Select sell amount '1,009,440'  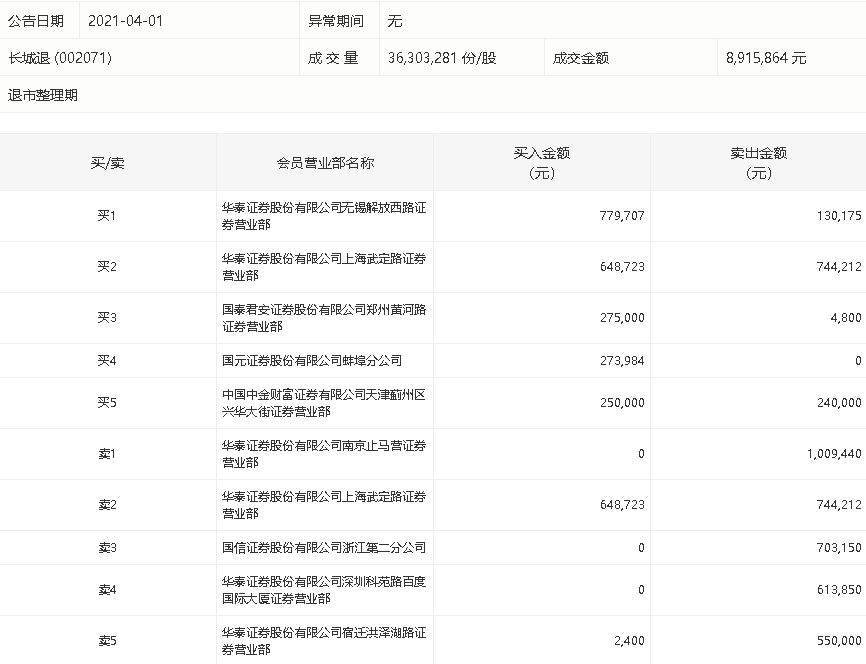pyautogui.click(x=834, y=454)
